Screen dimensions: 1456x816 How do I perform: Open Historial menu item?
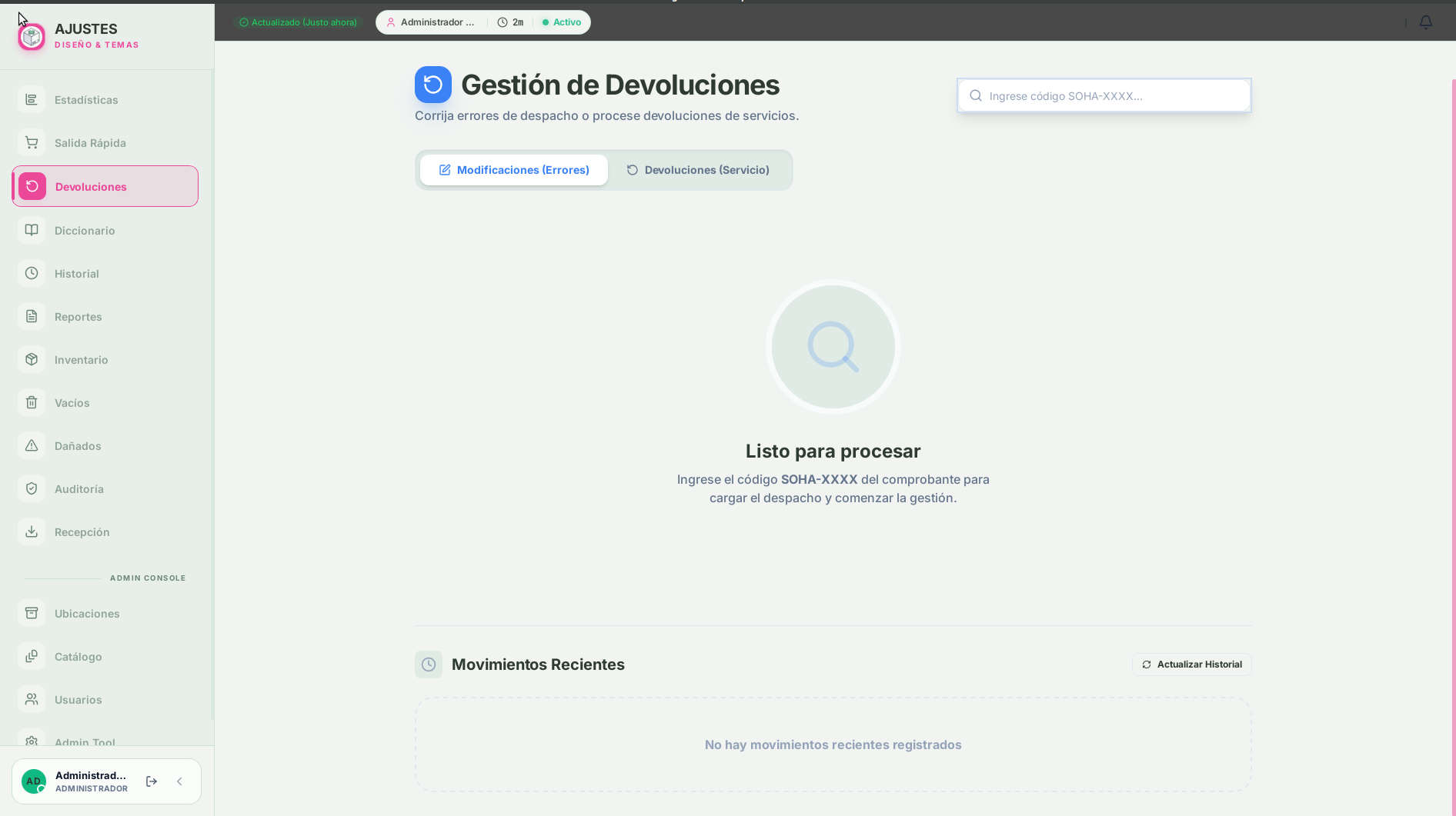[x=105, y=273]
